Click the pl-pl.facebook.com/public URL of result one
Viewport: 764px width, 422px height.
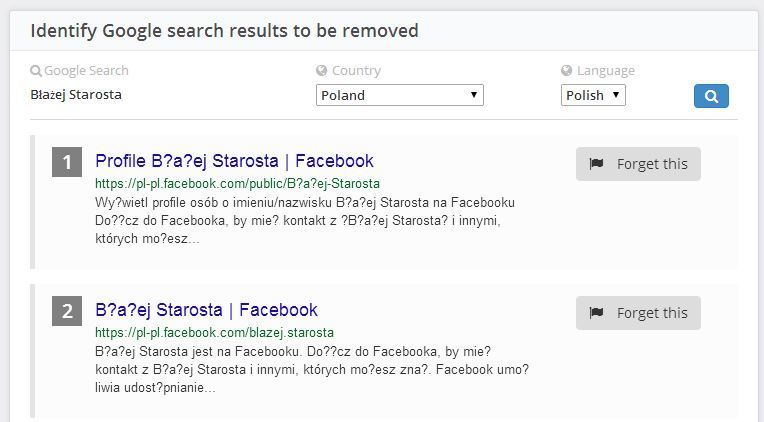237,184
